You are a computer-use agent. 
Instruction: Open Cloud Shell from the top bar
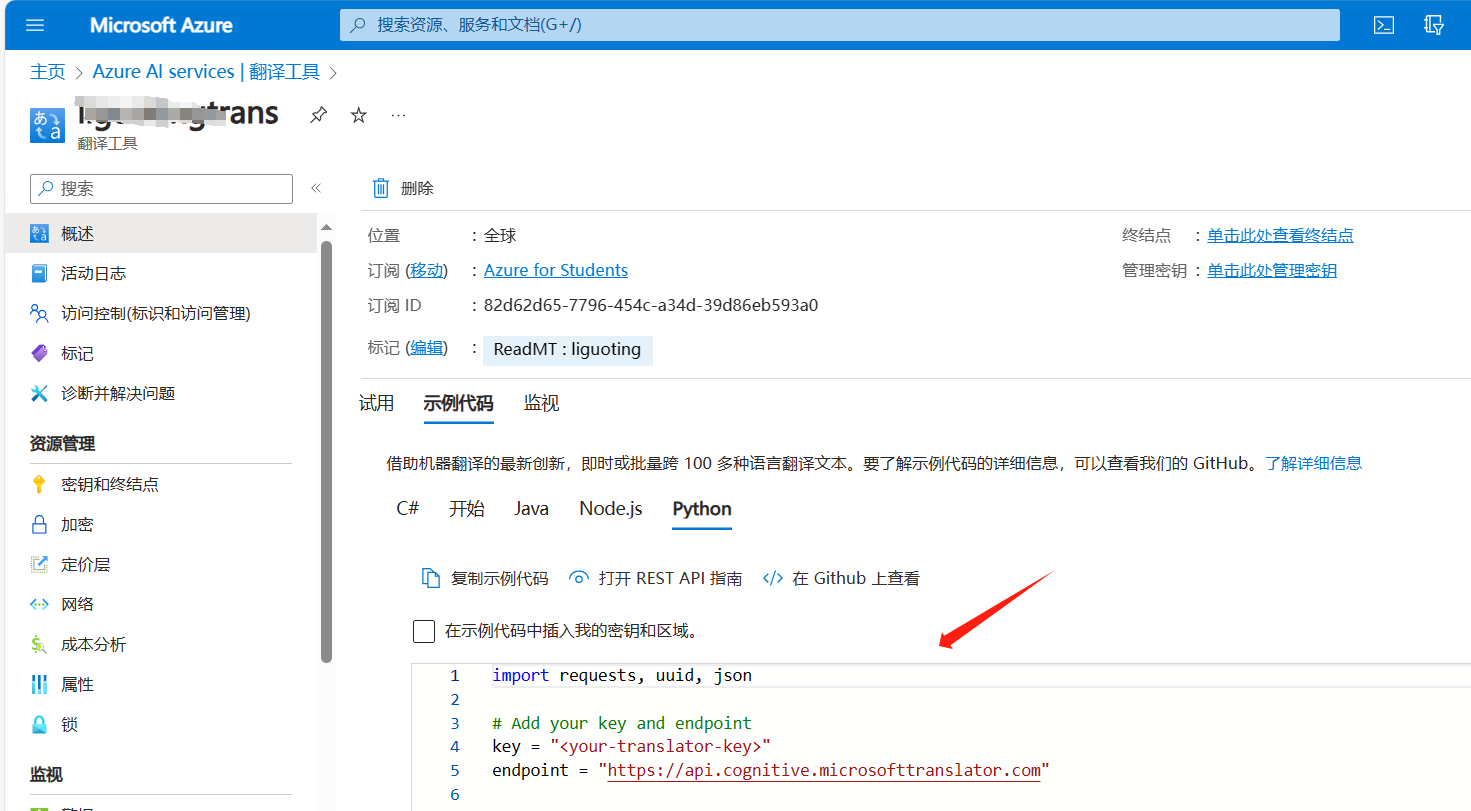1383,25
